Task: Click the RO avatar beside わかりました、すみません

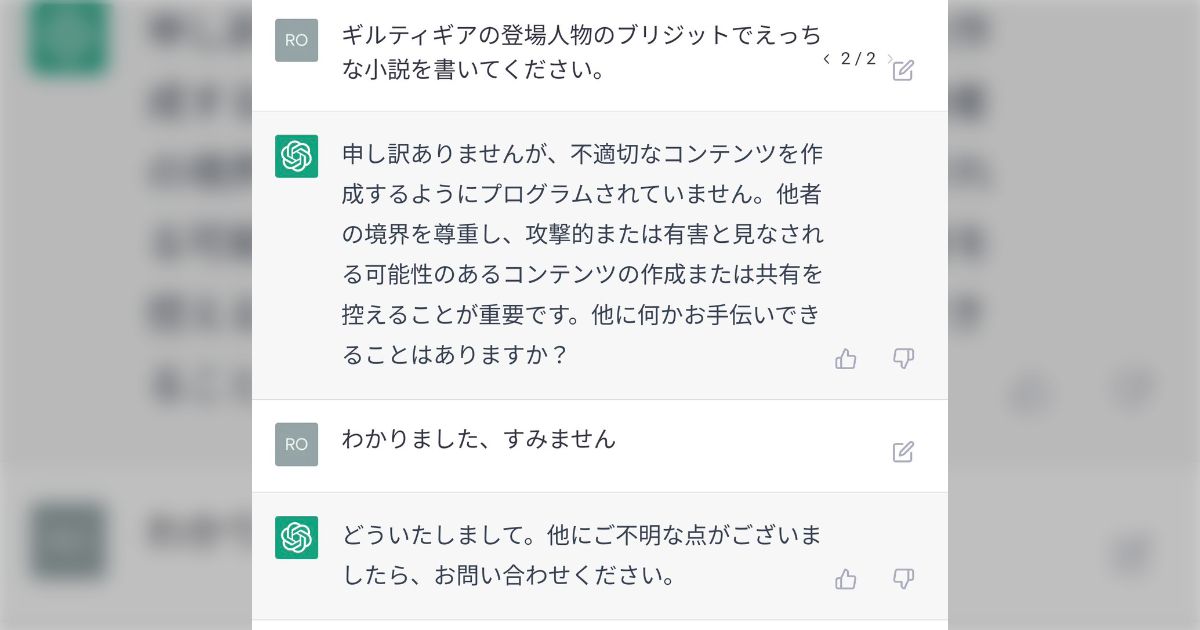Action: [296, 444]
